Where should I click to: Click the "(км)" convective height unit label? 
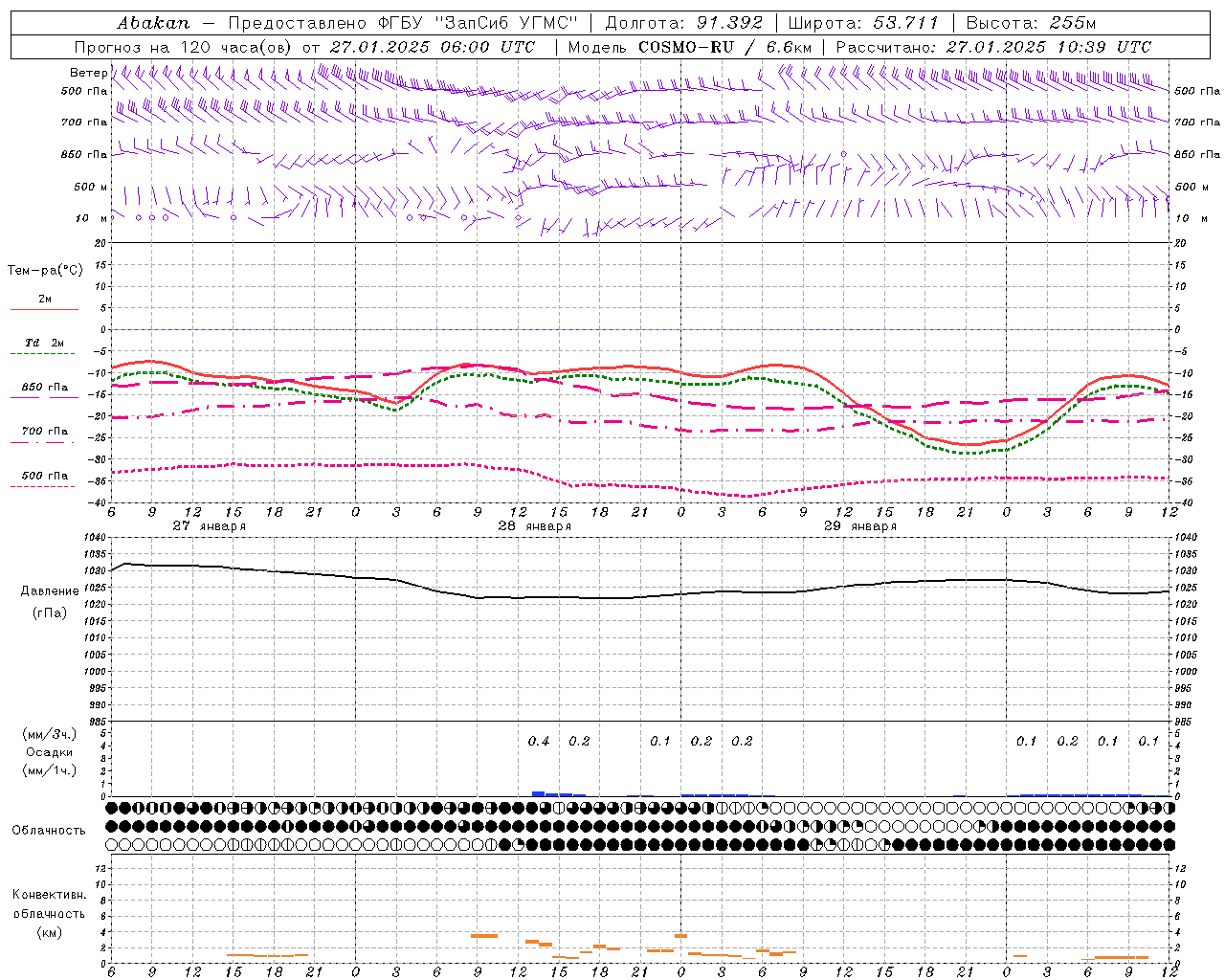pos(49,932)
